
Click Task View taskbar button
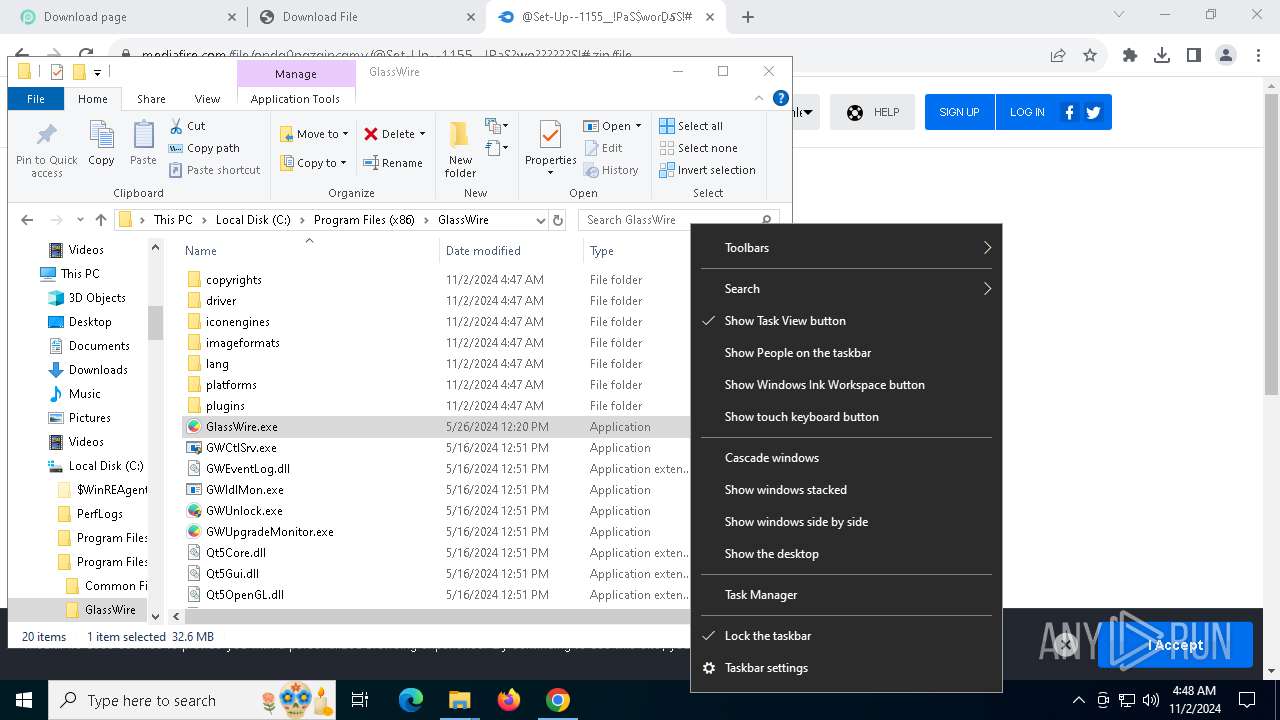(360, 700)
